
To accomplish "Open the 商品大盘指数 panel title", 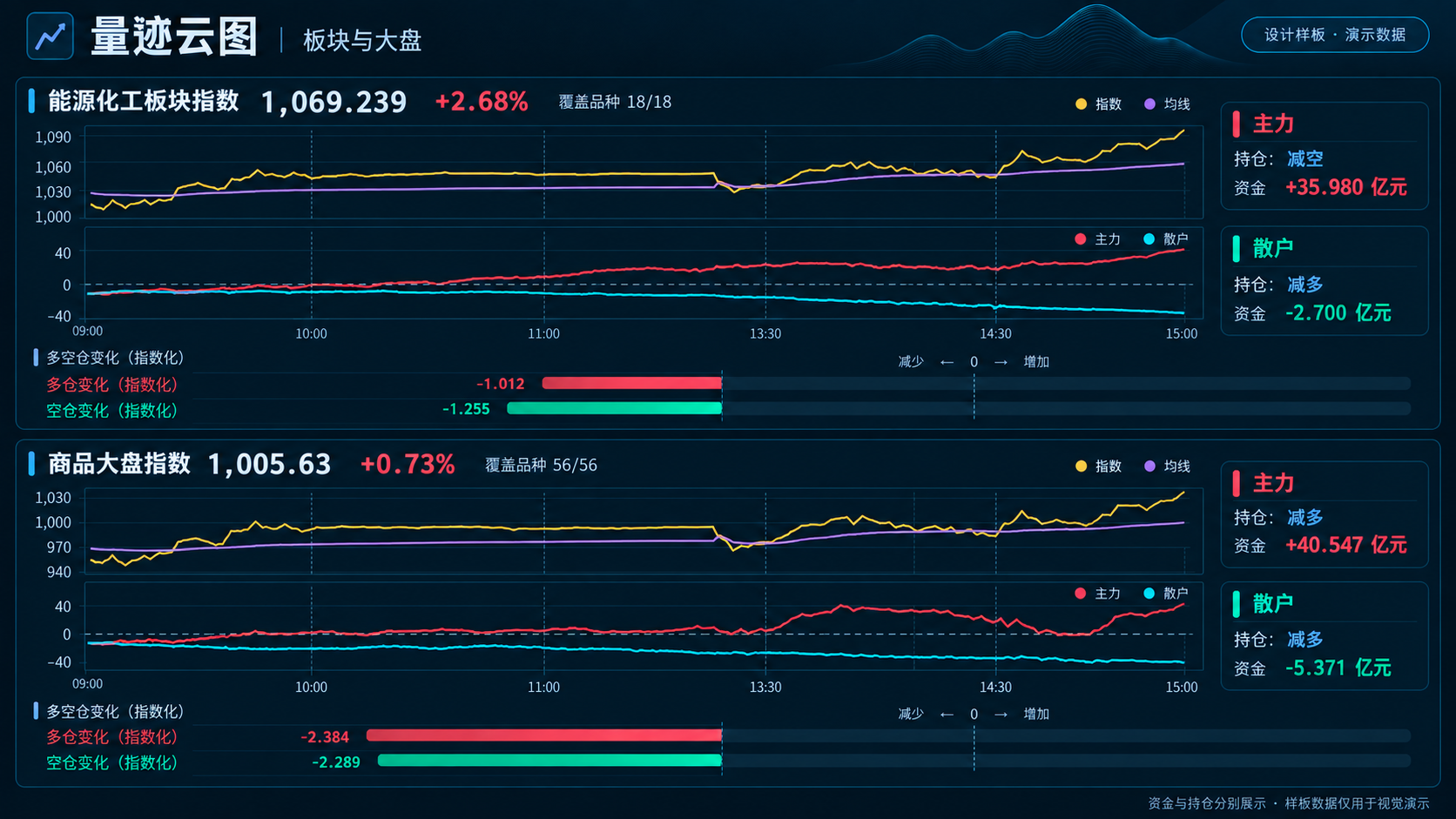I will click(x=118, y=463).
